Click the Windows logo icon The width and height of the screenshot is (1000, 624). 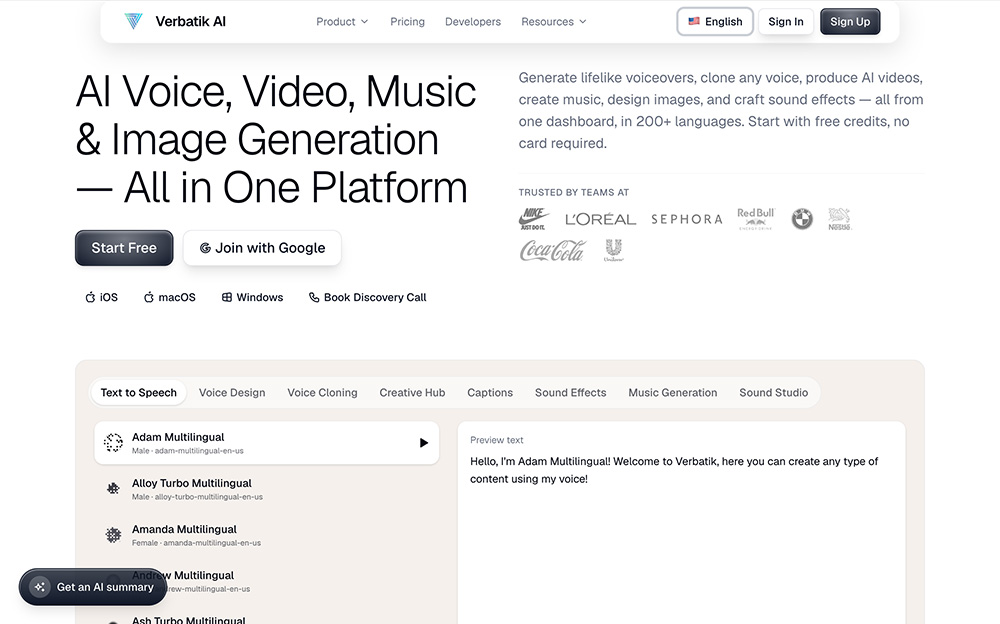tap(226, 297)
